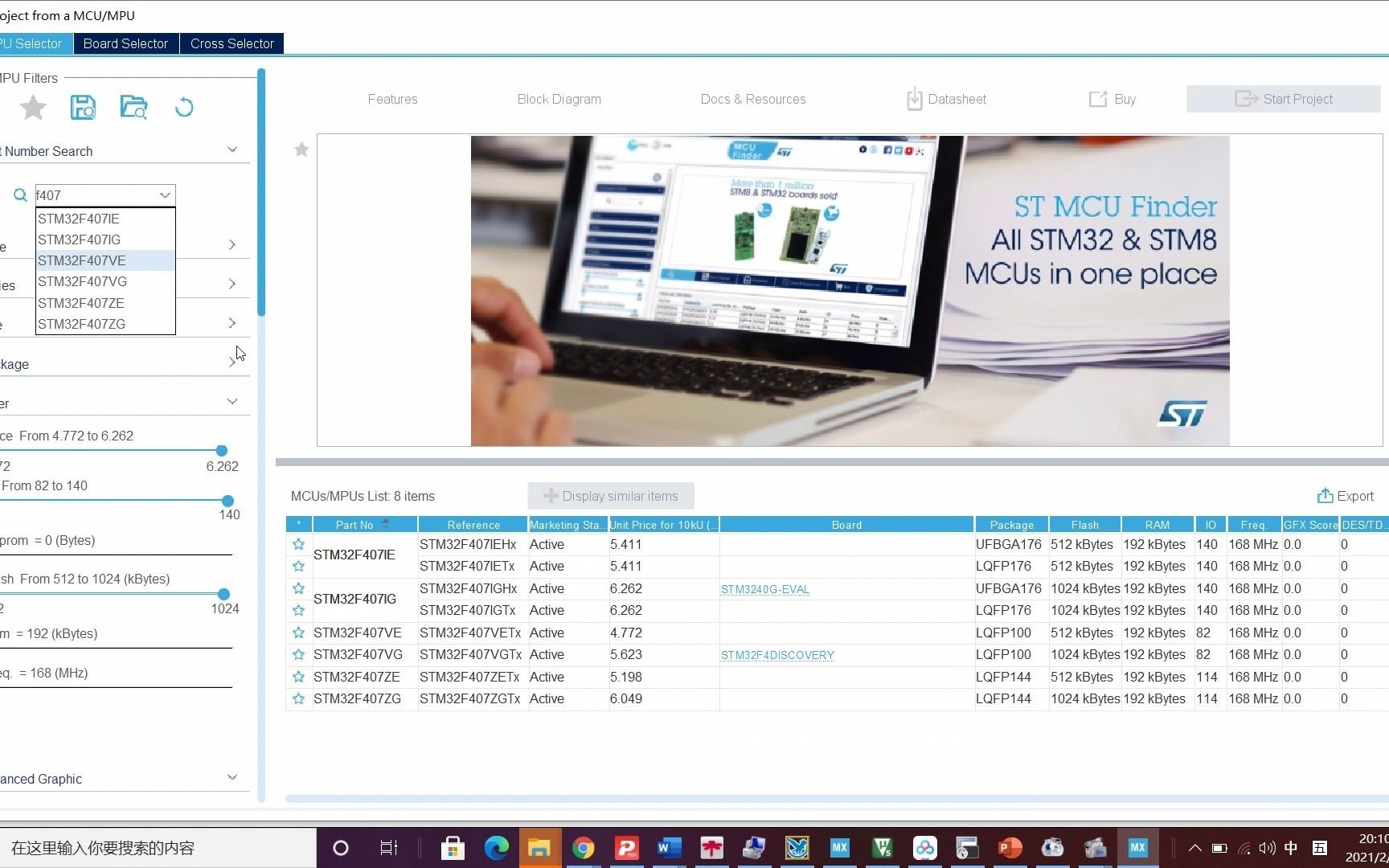1389x868 pixels.
Task: Select STM32F407IE from suggestion list
Action: [105, 219]
